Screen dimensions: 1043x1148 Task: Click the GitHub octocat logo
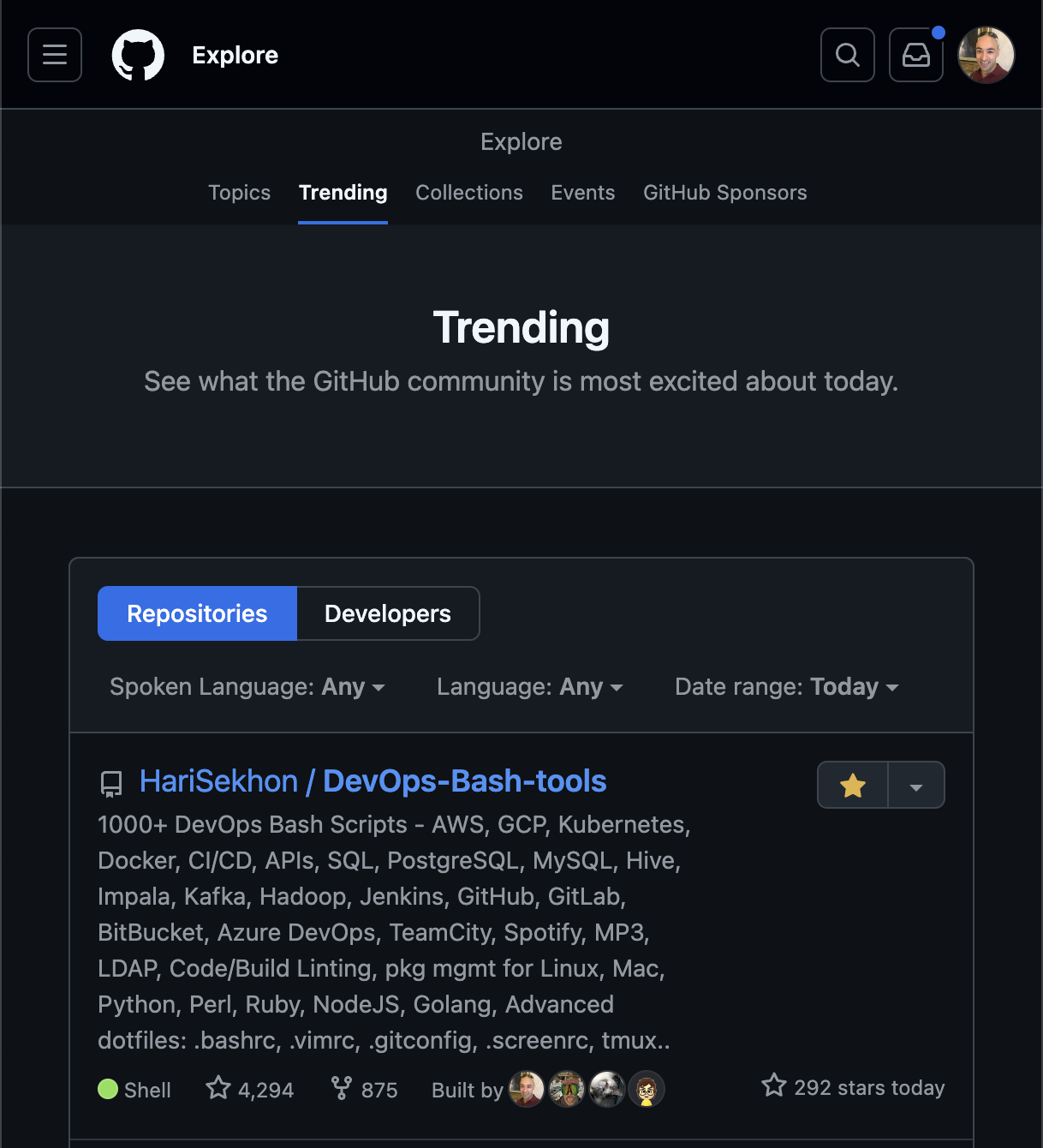click(x=138, y=54)
